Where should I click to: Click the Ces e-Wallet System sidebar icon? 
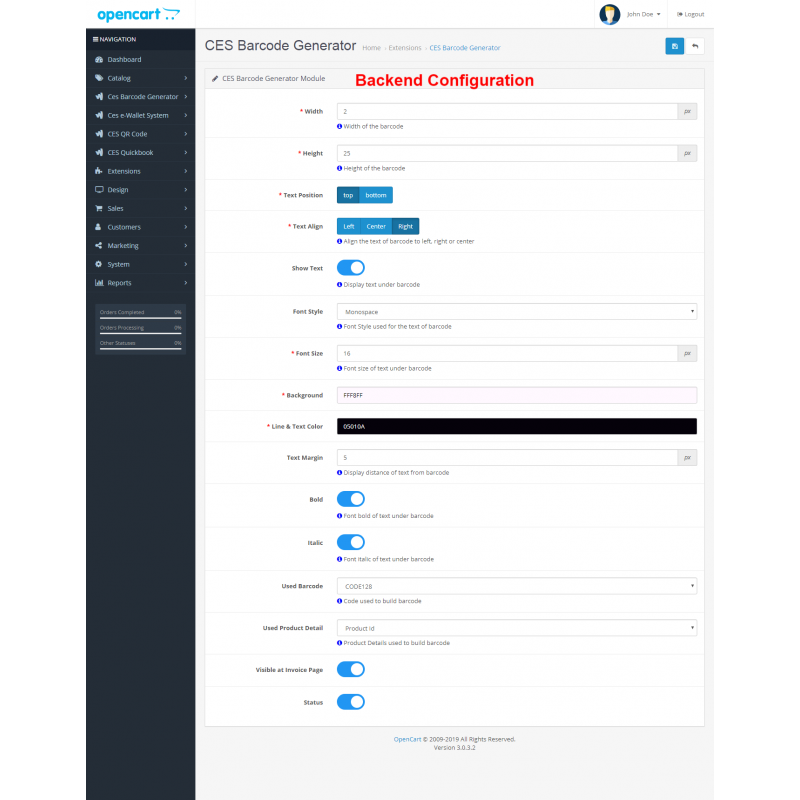coord(99,115)
